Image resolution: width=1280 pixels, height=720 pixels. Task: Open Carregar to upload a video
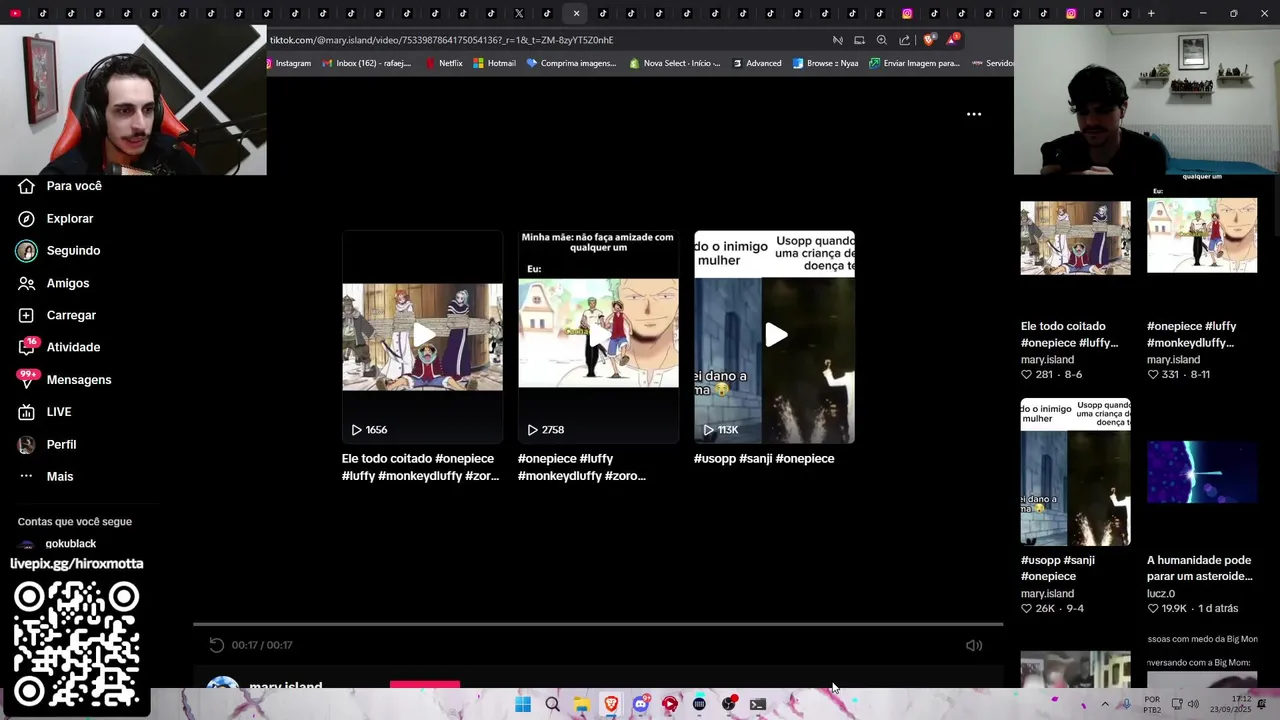(x=57, y=315)
